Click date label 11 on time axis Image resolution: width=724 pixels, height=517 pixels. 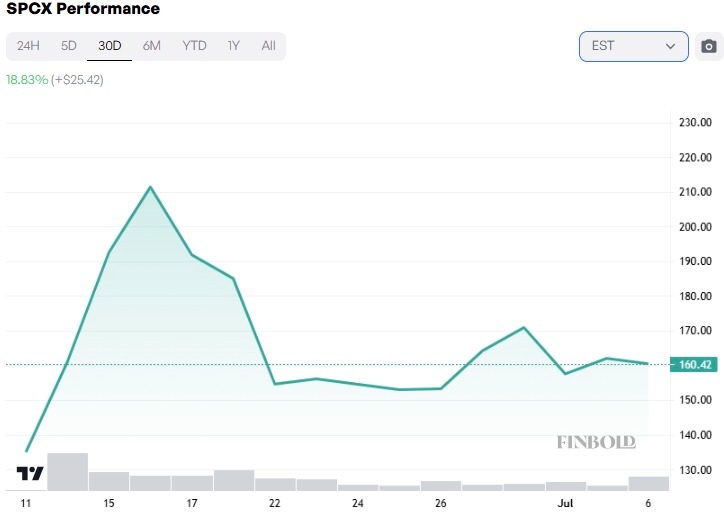(26, 503)
